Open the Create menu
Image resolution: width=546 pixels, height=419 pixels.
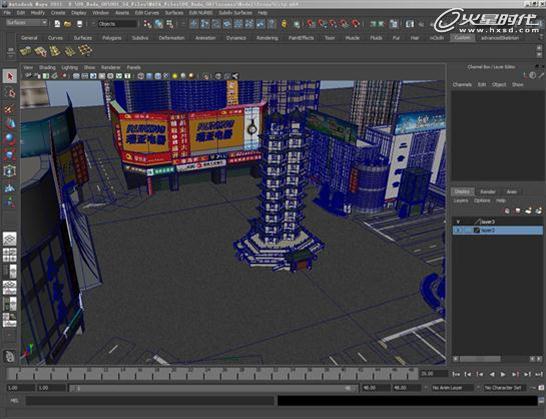[58, 13]
